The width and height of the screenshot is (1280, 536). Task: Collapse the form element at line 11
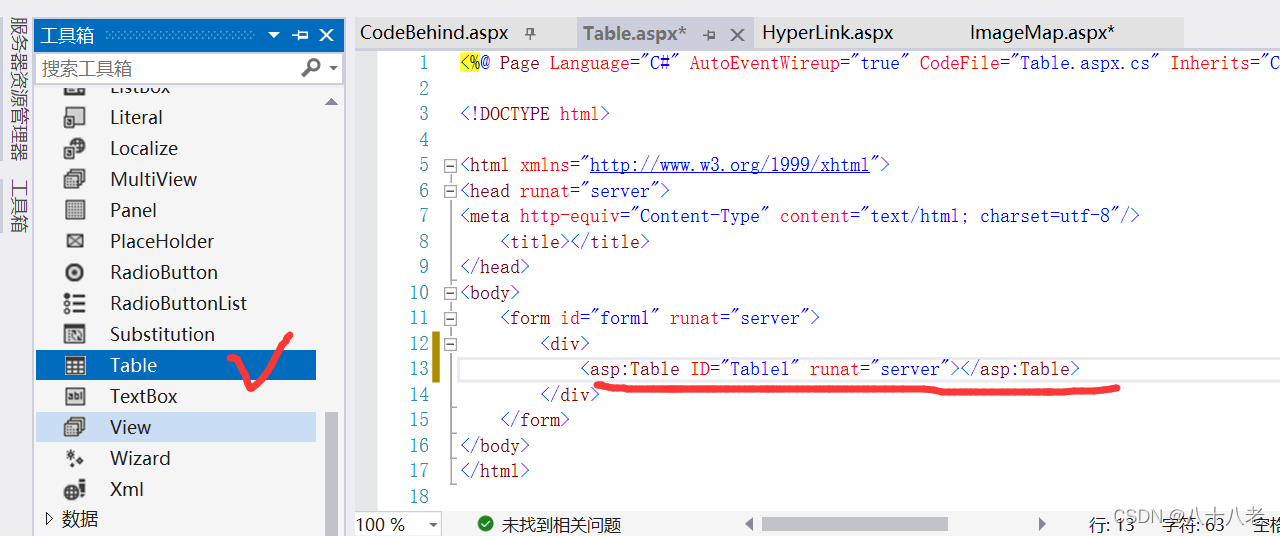point(450,319)
